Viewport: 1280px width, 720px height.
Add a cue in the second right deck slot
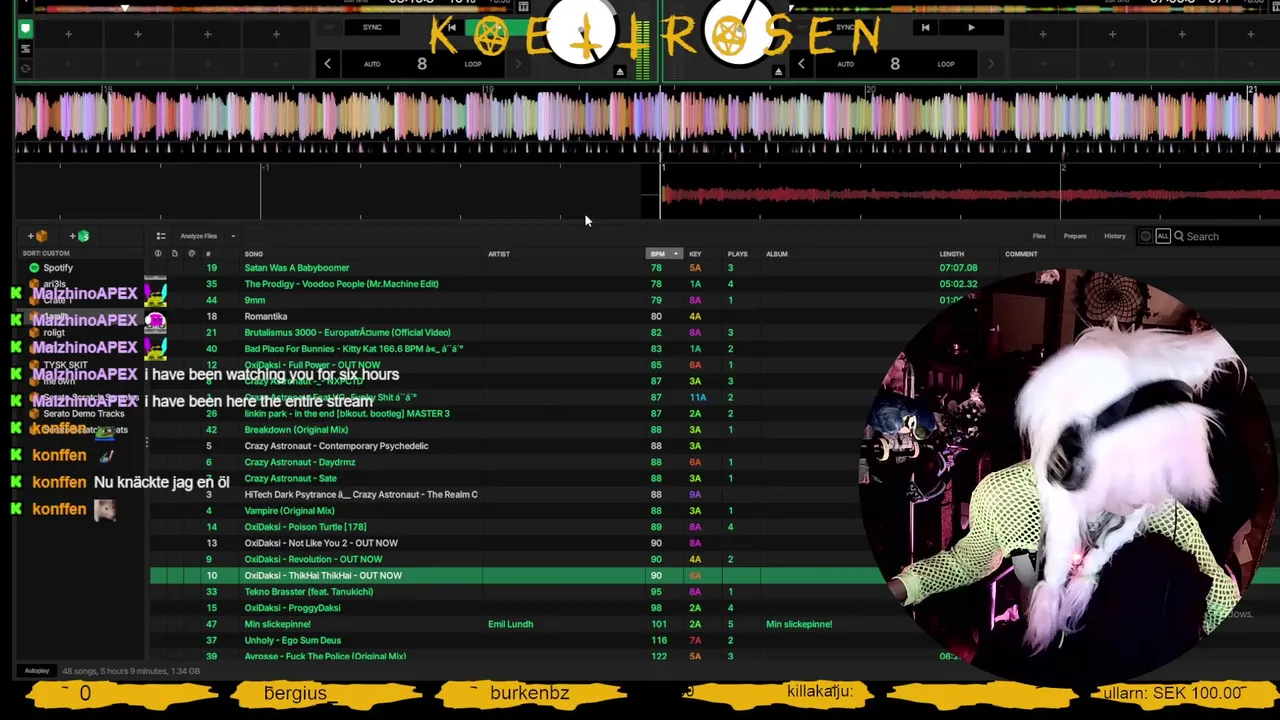[x=1112, y=34]
